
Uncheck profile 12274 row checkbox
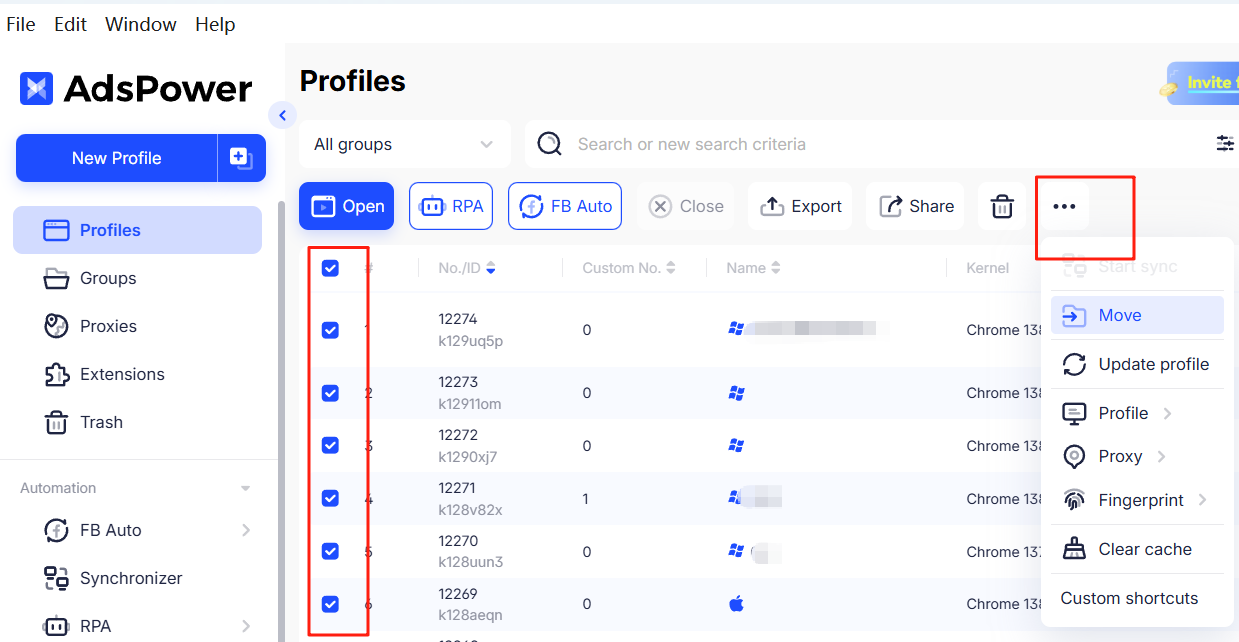click(330, 330)
